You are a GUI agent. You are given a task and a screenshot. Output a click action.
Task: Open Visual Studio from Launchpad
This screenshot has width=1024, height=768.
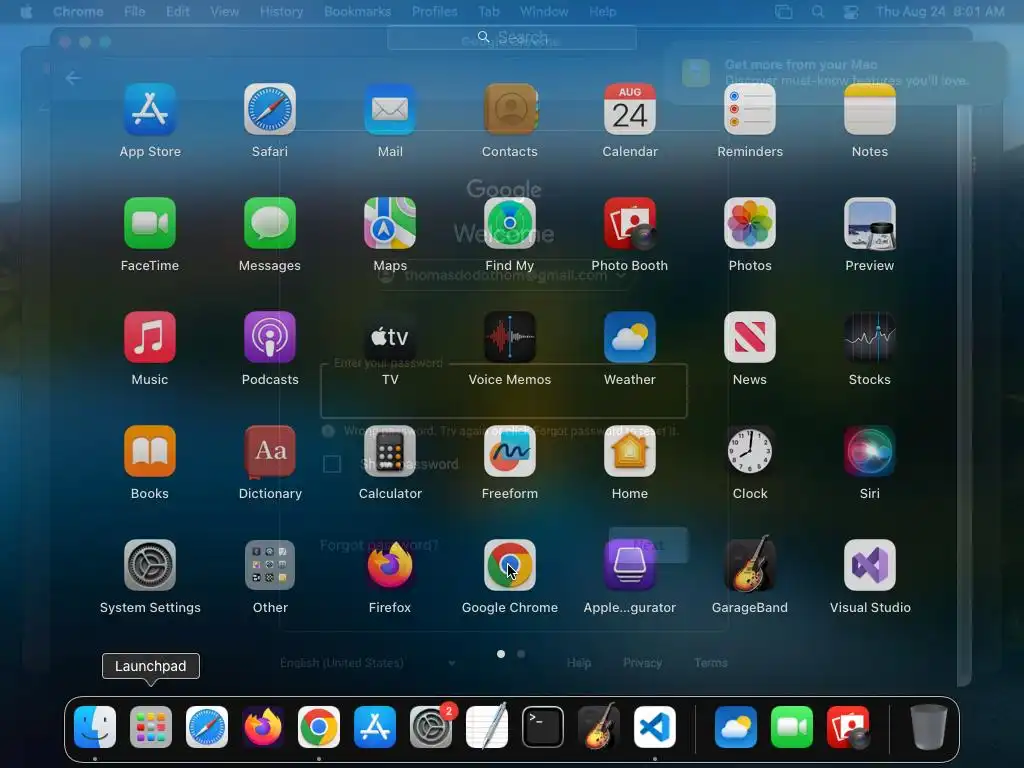point(870,565)
